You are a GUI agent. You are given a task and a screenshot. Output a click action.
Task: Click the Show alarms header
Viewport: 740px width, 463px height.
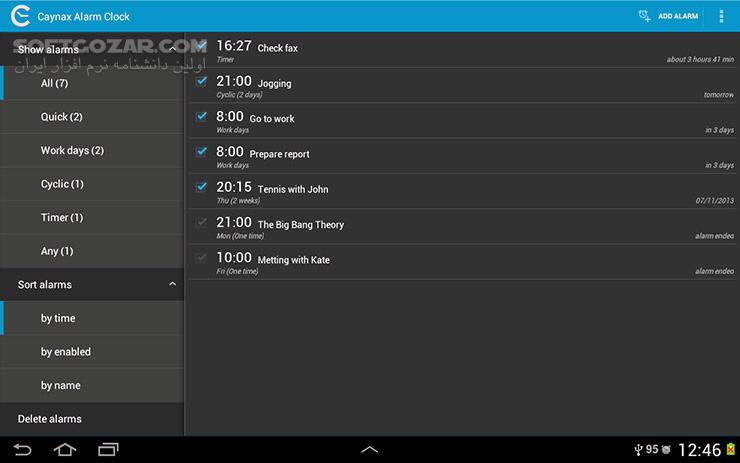(92, 49)
